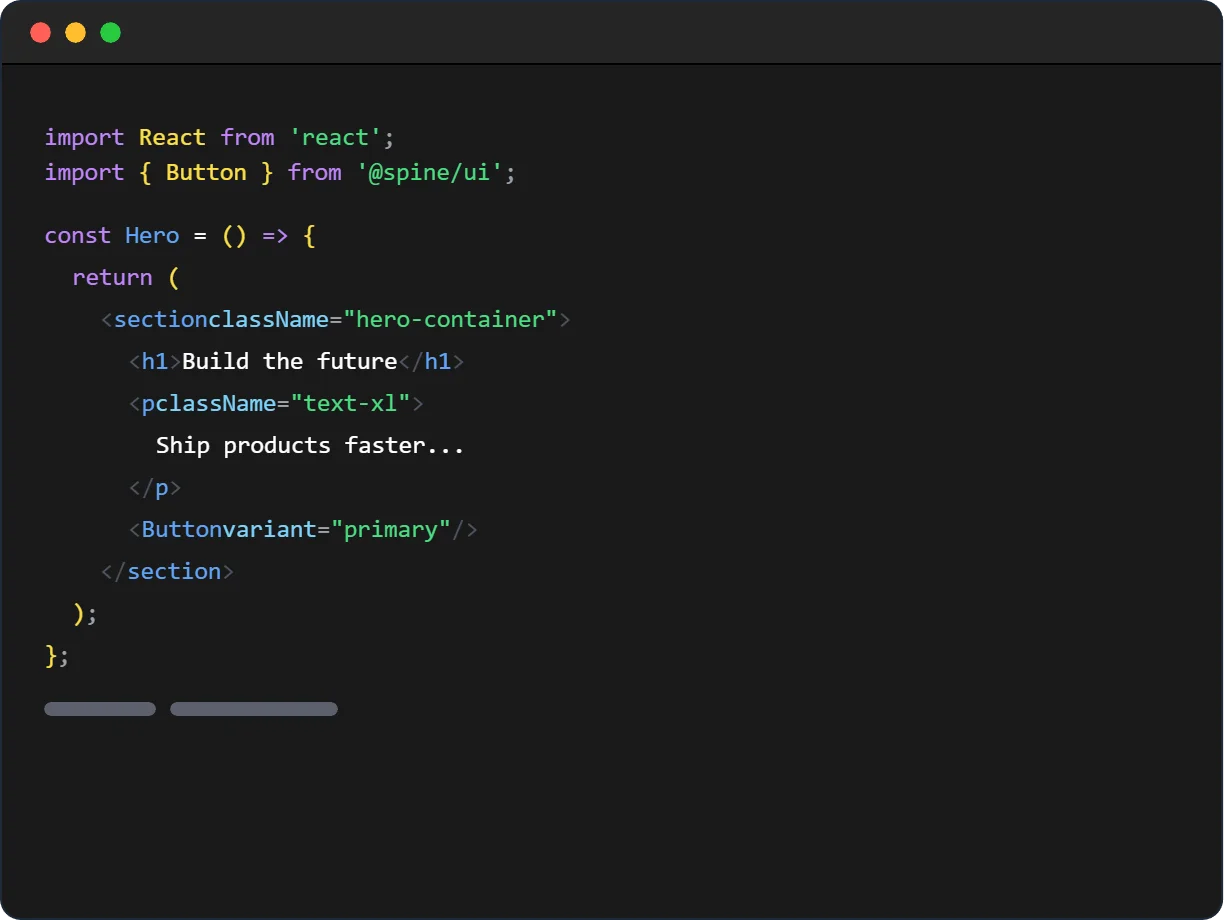Click the Hero component name
Viewport: 1224px width, 920px height.
click(x=152, y=236)
